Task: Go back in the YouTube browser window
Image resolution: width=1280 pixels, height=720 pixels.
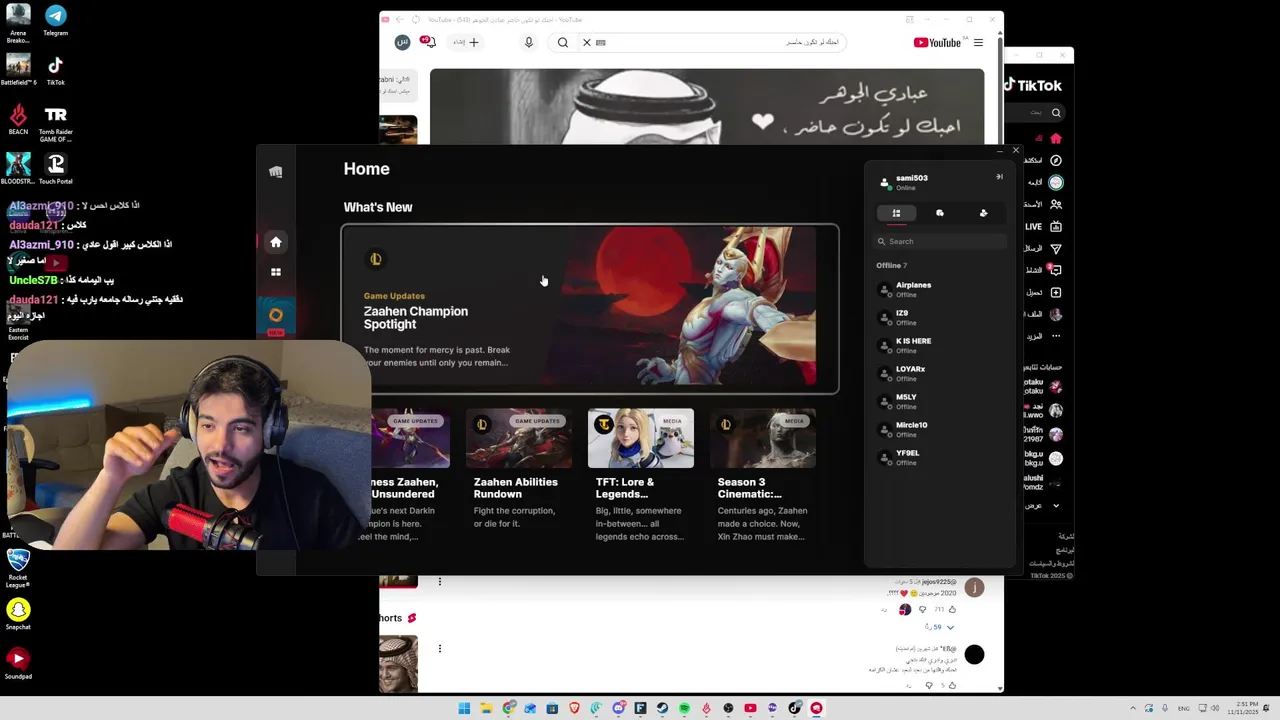Action: [x=399, y=19]
